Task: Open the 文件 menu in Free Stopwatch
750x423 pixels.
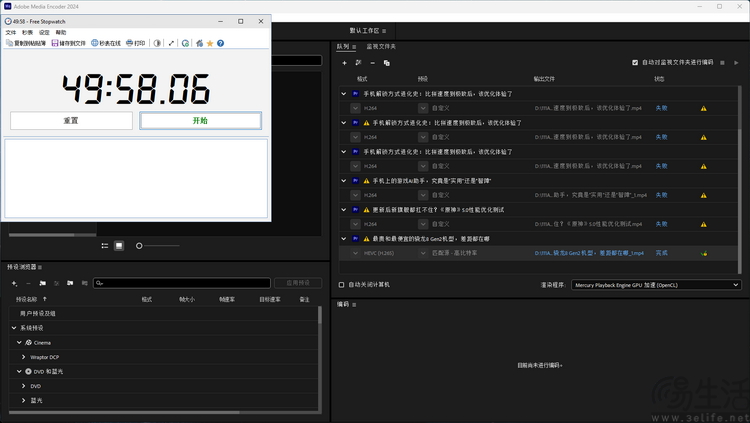Action: point(11,33)
